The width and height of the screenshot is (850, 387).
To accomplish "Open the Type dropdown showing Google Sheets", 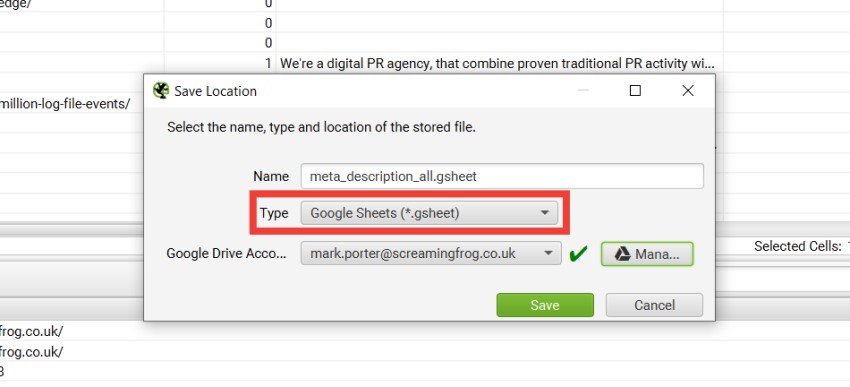I will click(429, 214).
